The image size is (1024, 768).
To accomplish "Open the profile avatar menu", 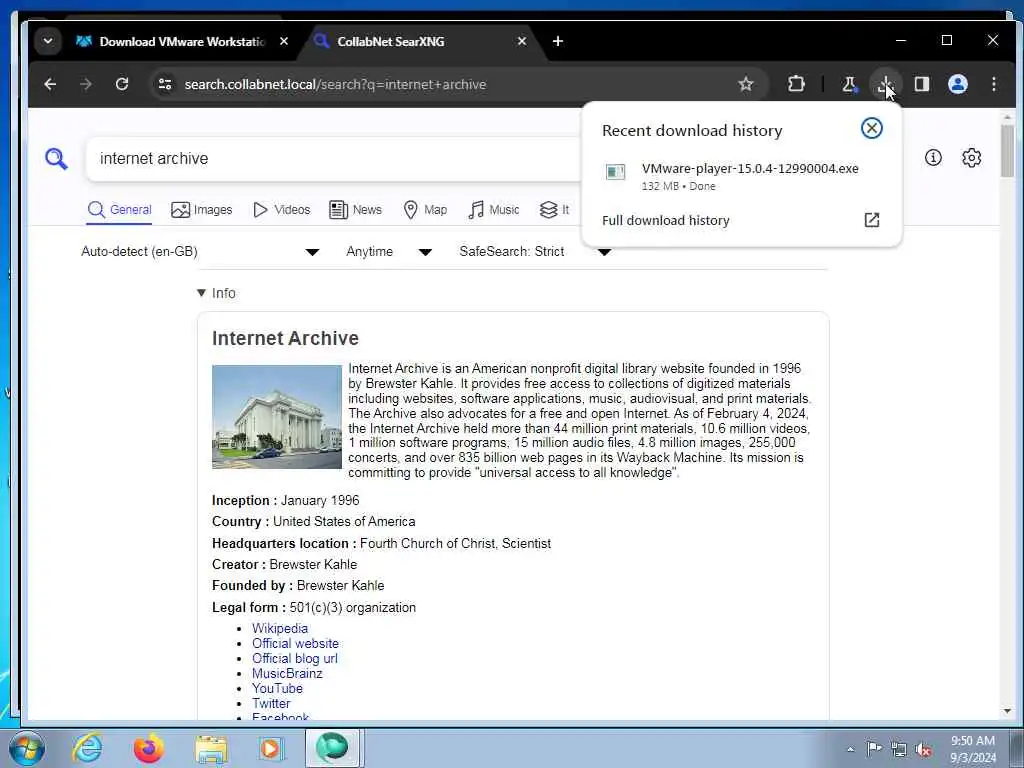I will point(957,84).
